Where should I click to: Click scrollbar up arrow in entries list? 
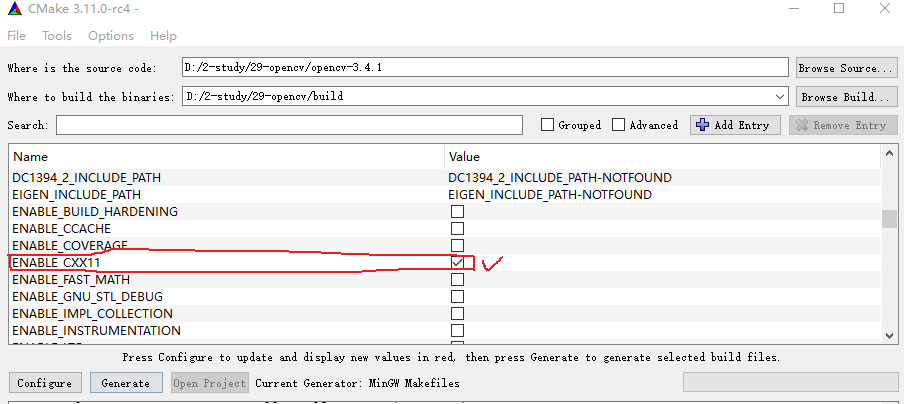[x=889, y=153]
